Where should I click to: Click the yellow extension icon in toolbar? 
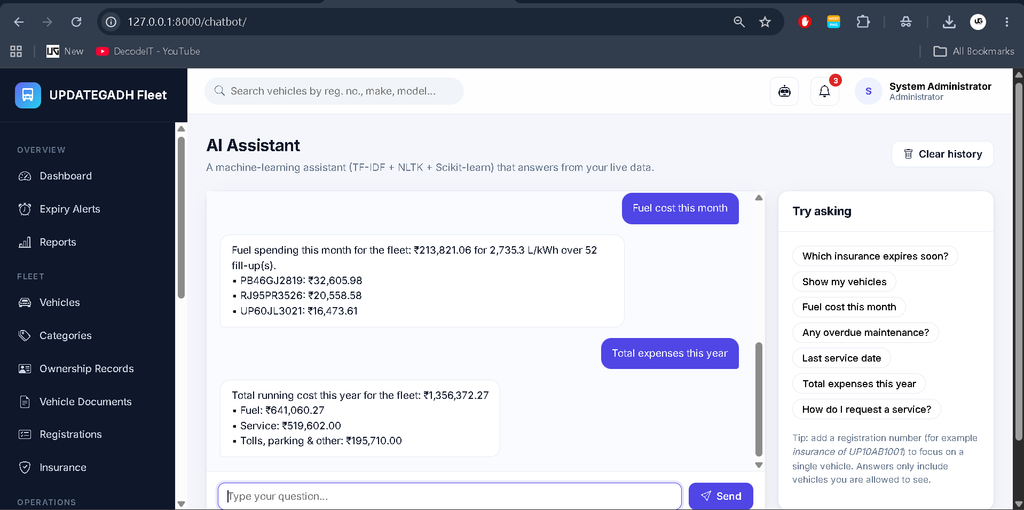[x=833, y=22]
